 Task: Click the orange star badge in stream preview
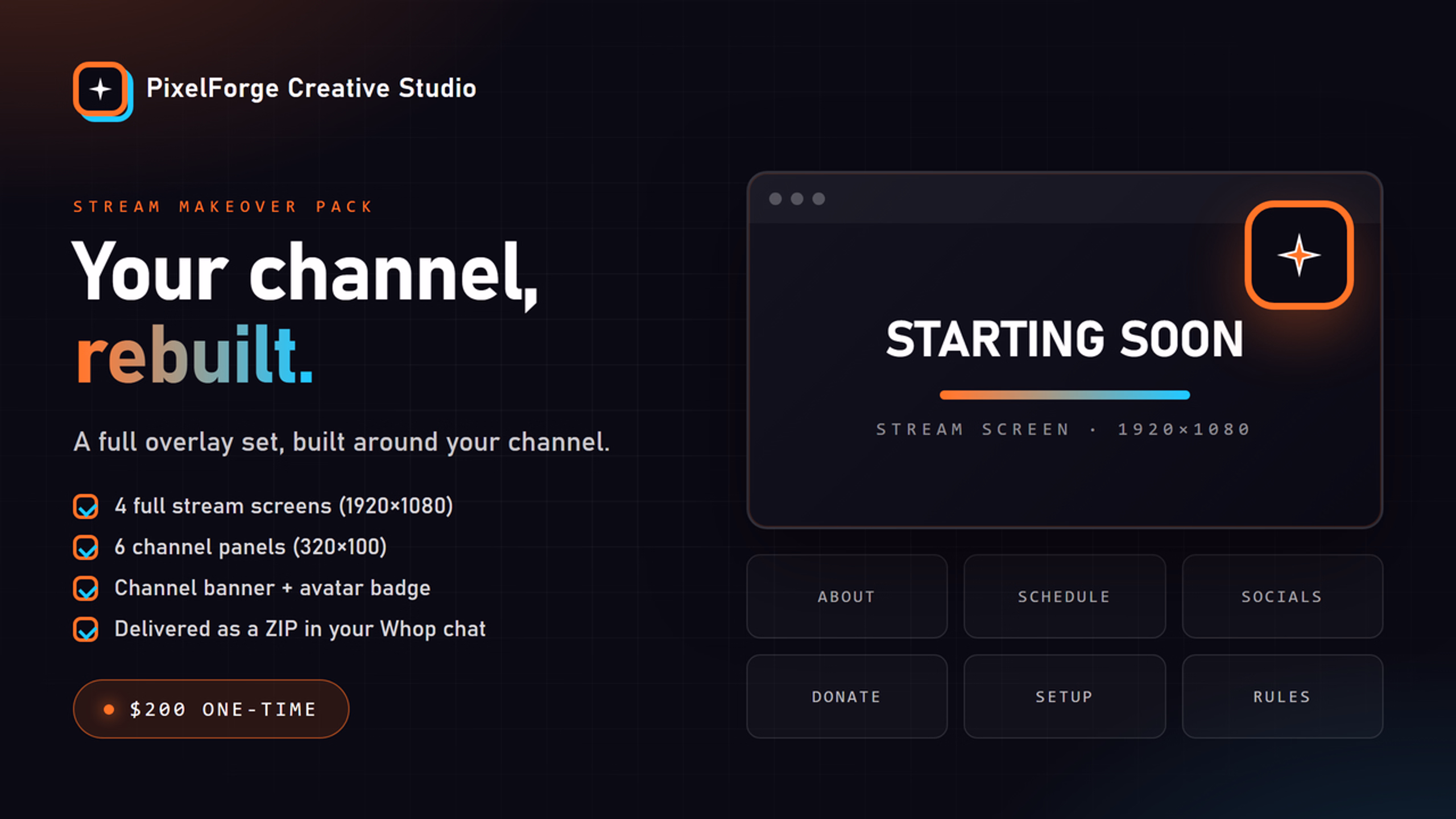[1299, 255]
